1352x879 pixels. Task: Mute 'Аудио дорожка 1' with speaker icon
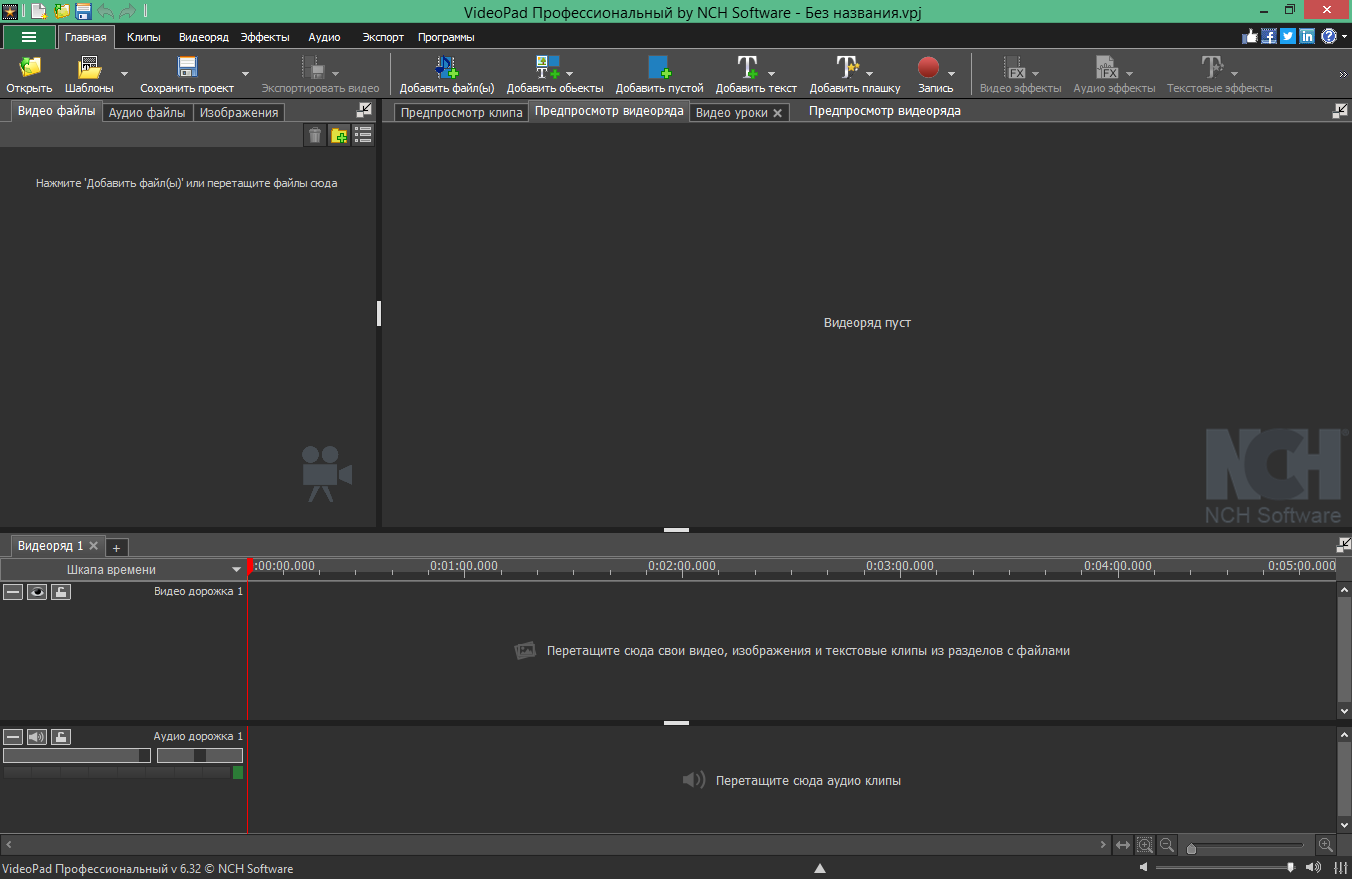[x=36, y=736]
